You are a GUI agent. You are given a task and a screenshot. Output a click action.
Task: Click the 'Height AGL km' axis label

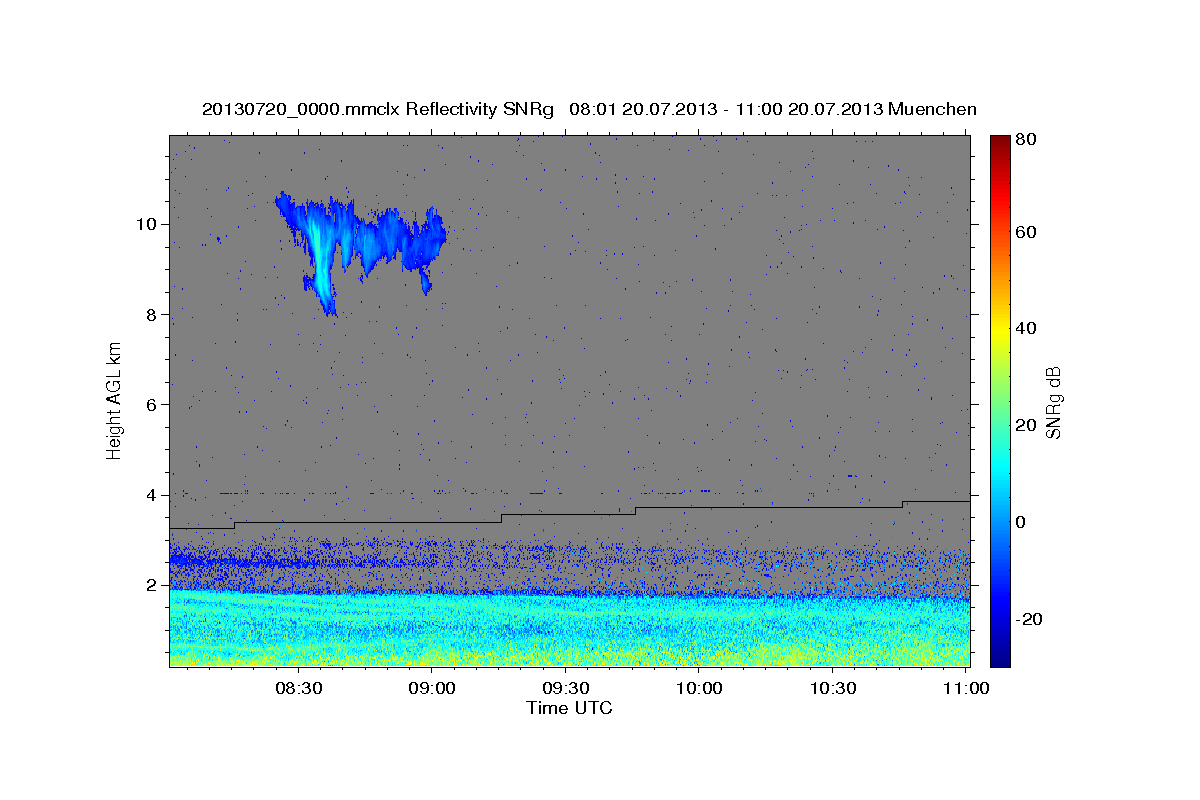[115, 400]
